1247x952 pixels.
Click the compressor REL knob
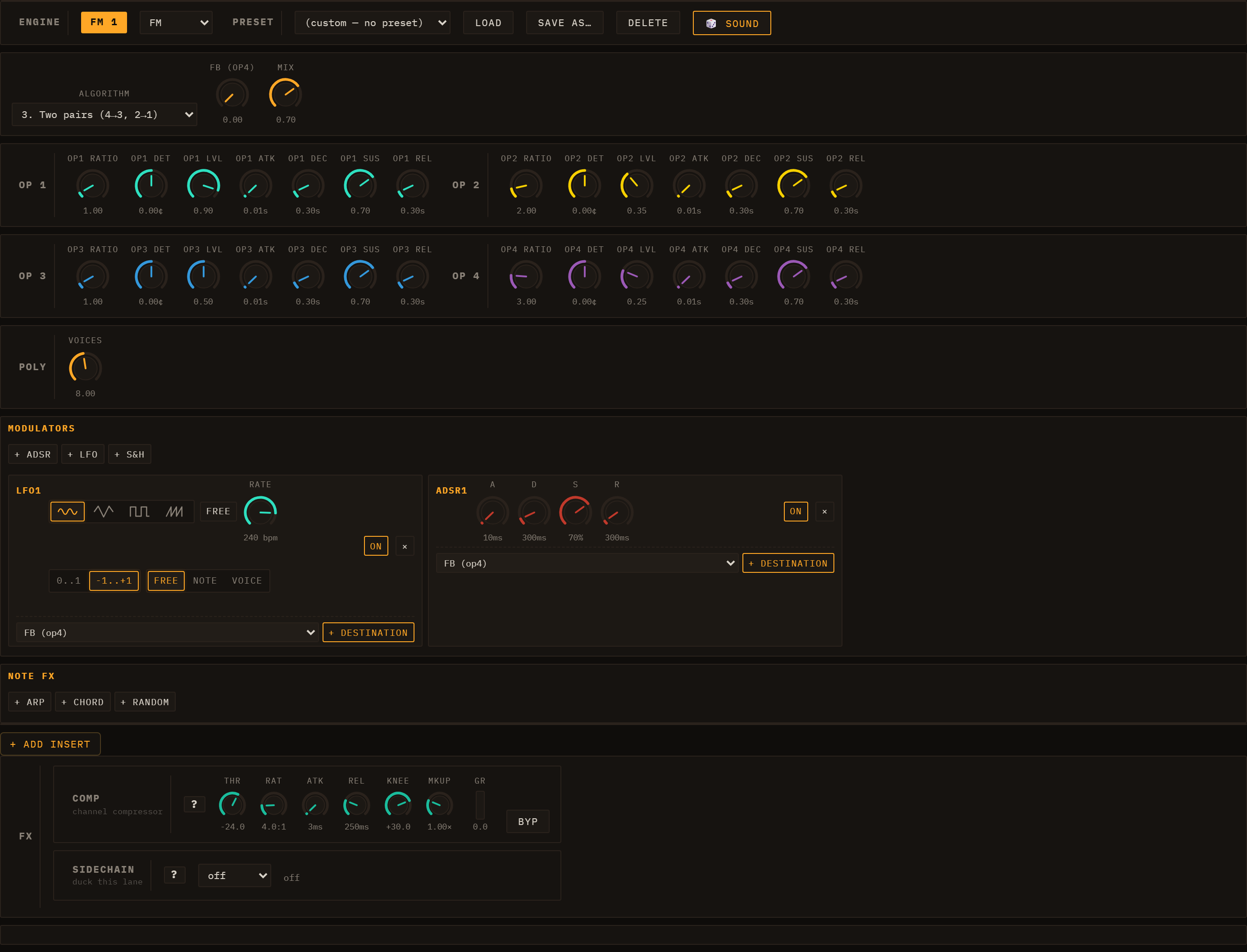point(356,805)
